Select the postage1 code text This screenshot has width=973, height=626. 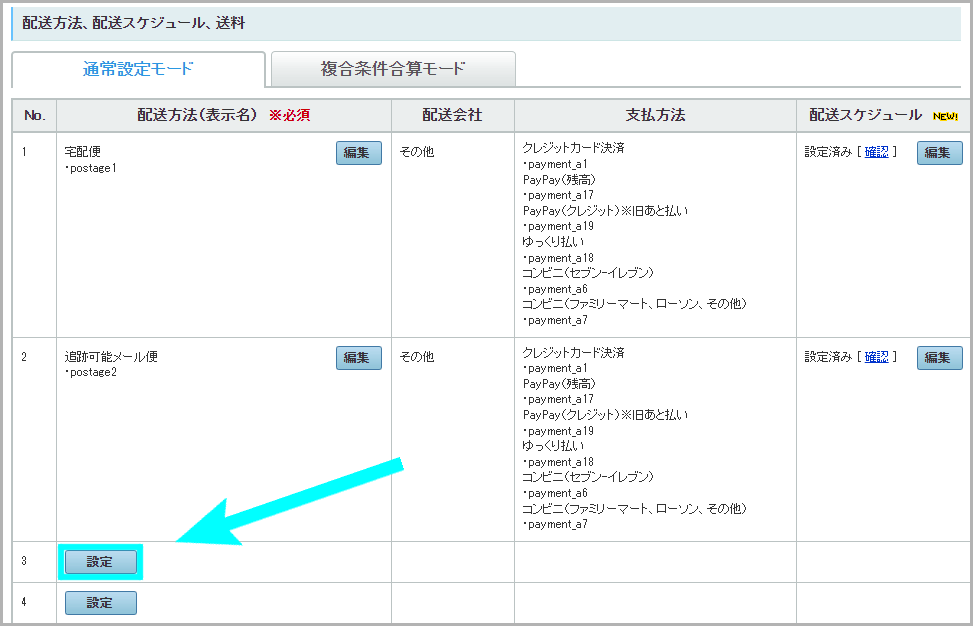[91, 168]
